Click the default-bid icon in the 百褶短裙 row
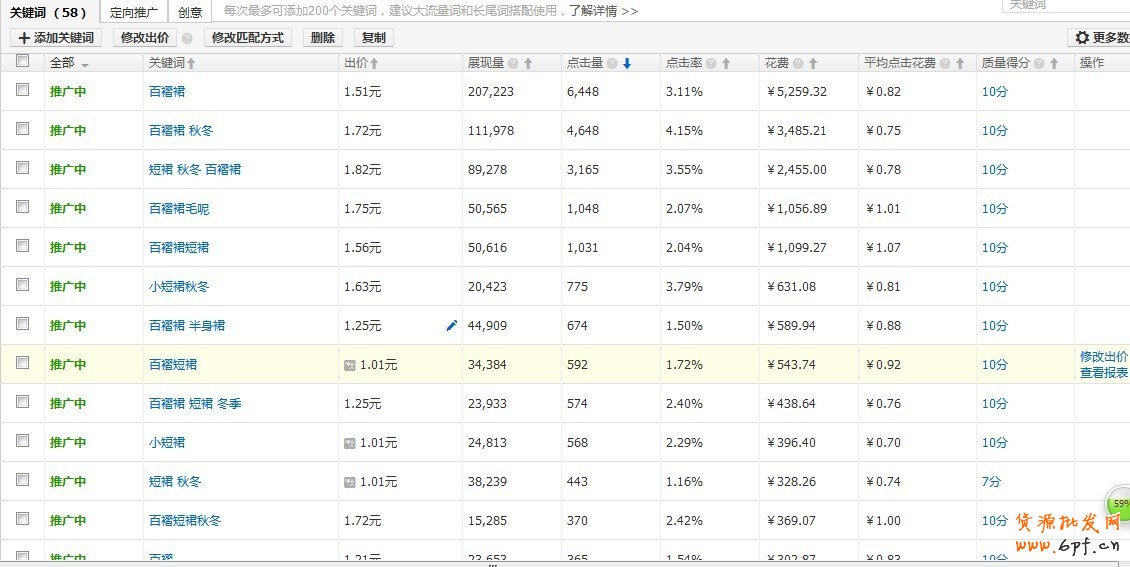This screenshot has height=567, width=1130. pos(350,365)
